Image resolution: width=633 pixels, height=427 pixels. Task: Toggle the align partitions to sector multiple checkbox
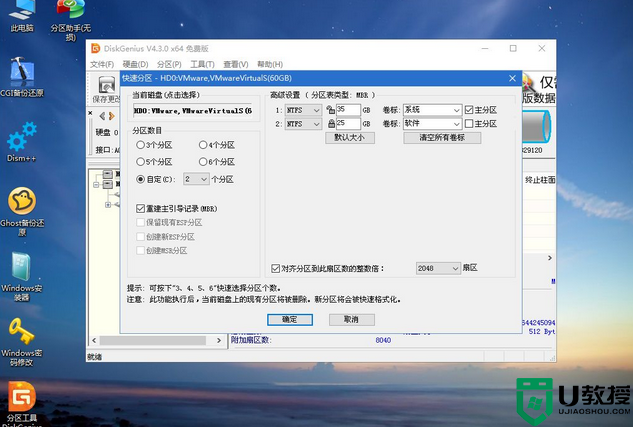[x=275, y=268]
